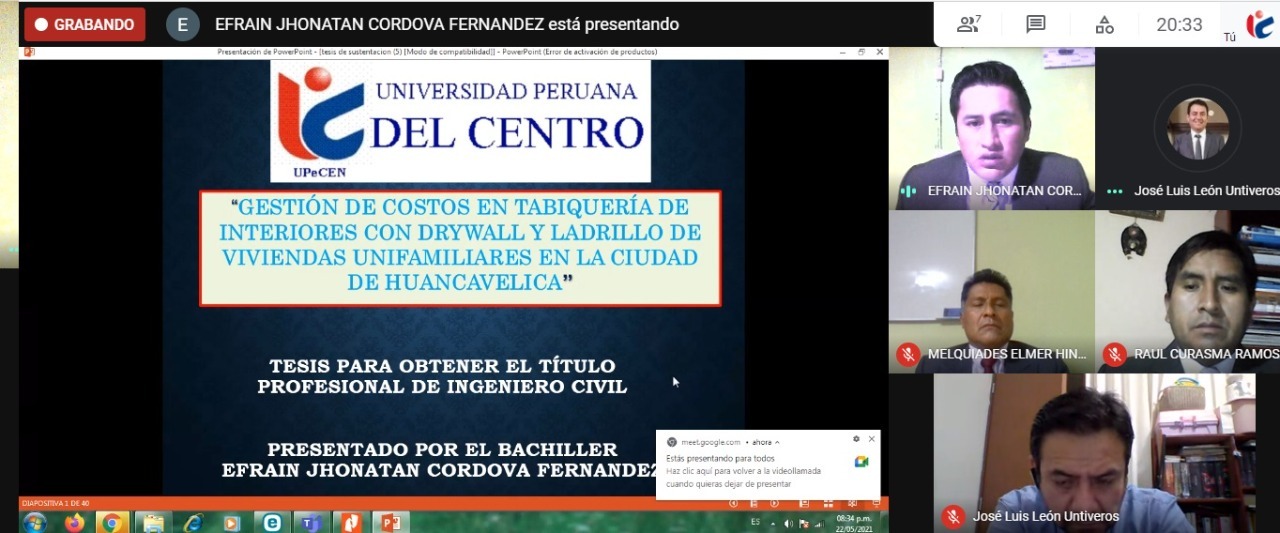Open slideshow options menu icon in PowerPoint
Screen dimensions: 1280x533
754,503
